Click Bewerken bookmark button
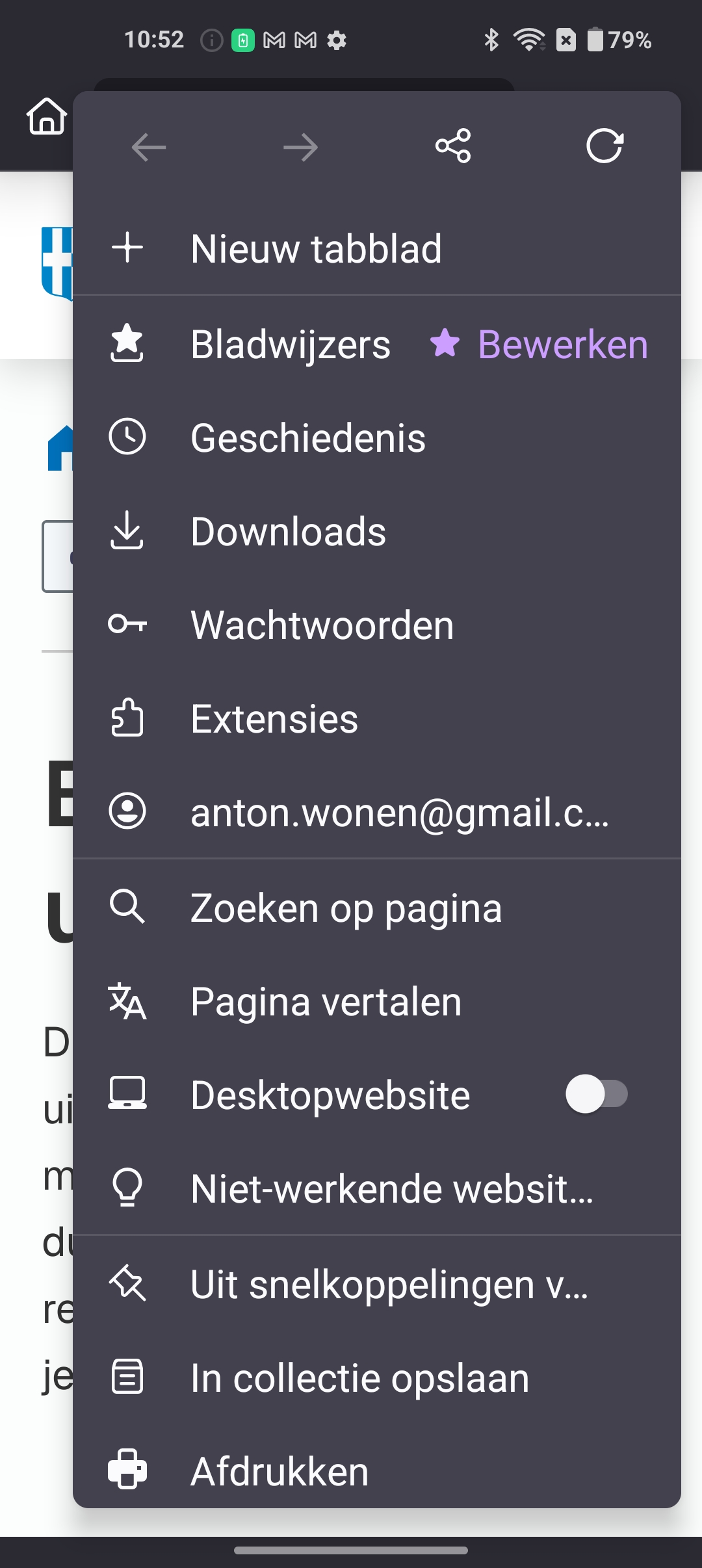The height and width of the screenshot is (1568, 702). [x=539, y=344]
